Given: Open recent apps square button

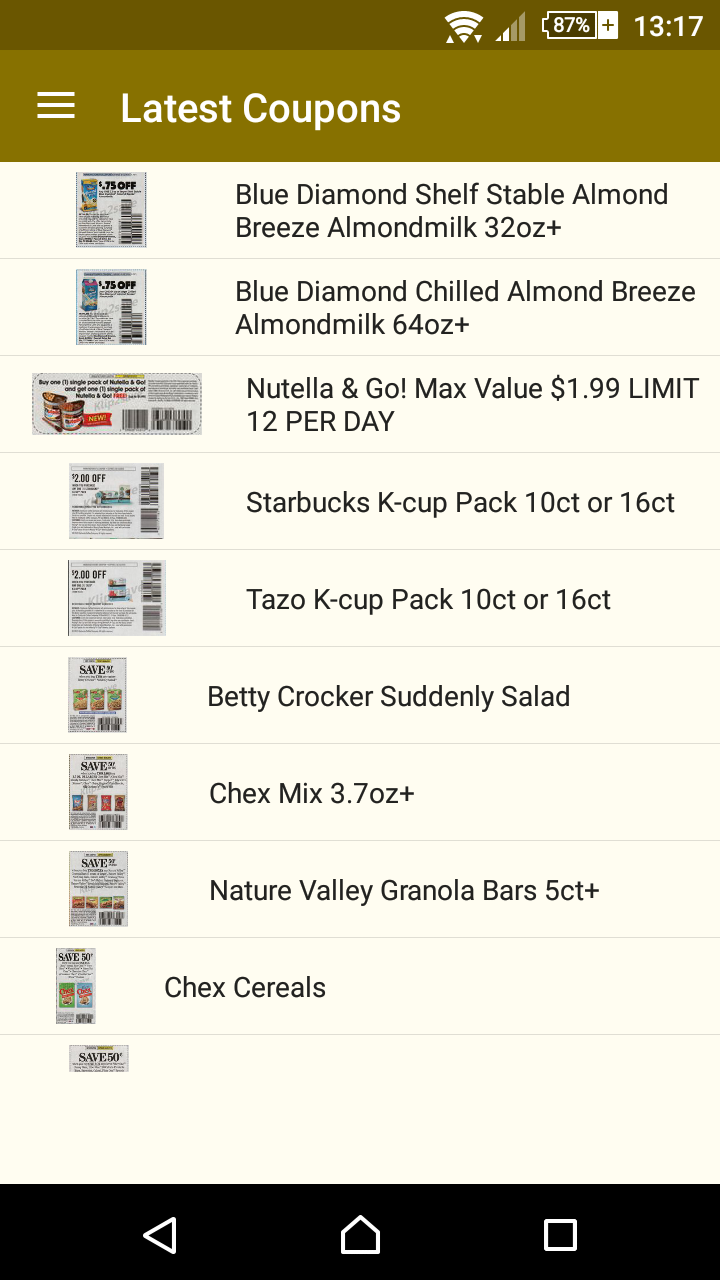Looking at the screenshot, I should tap(560, 1235).
